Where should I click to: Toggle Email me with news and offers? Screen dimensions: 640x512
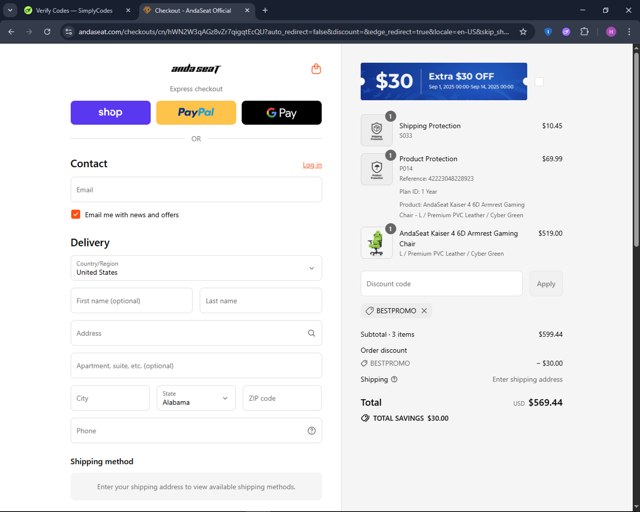click(76, 214)
